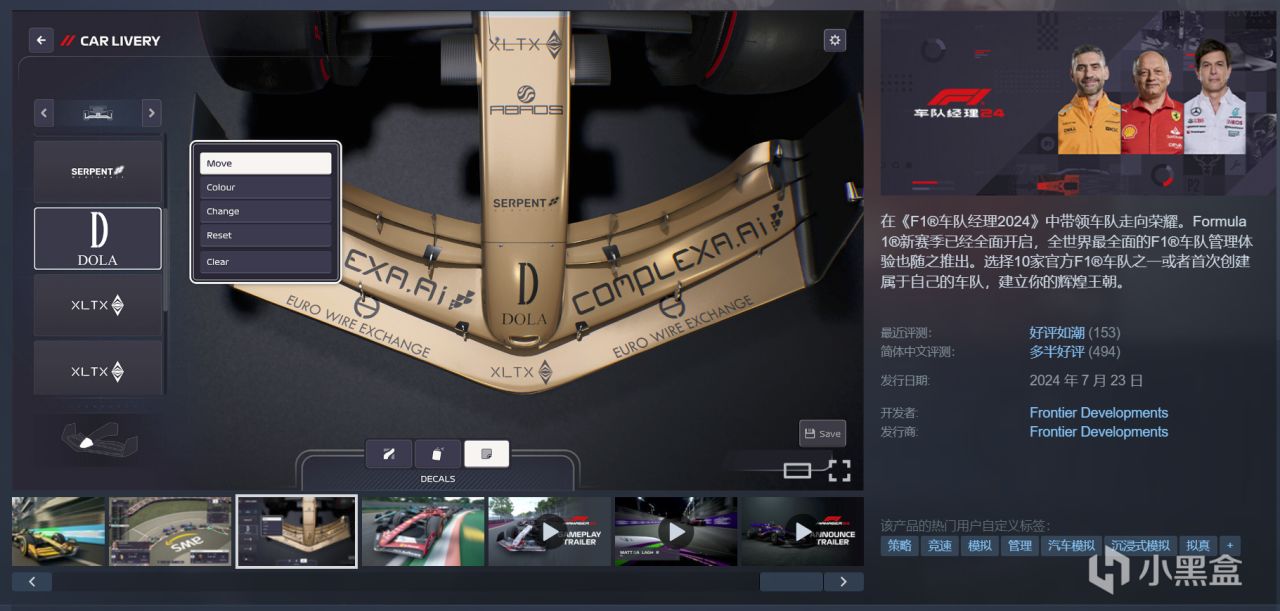
Task: Click the 策略 tag
Action: [x=898, y=546]
